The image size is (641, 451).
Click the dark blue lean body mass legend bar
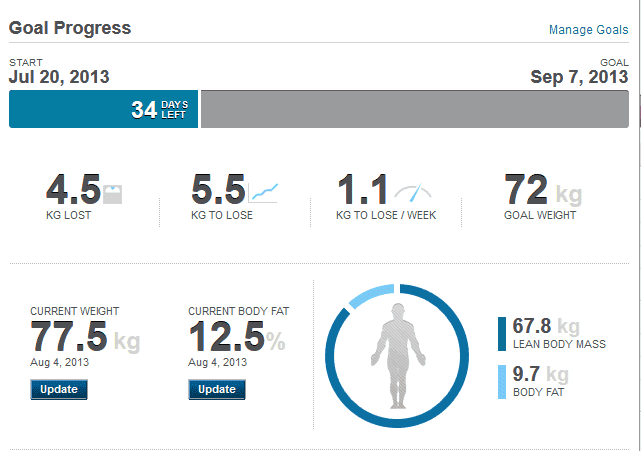(x=501, y=334)
